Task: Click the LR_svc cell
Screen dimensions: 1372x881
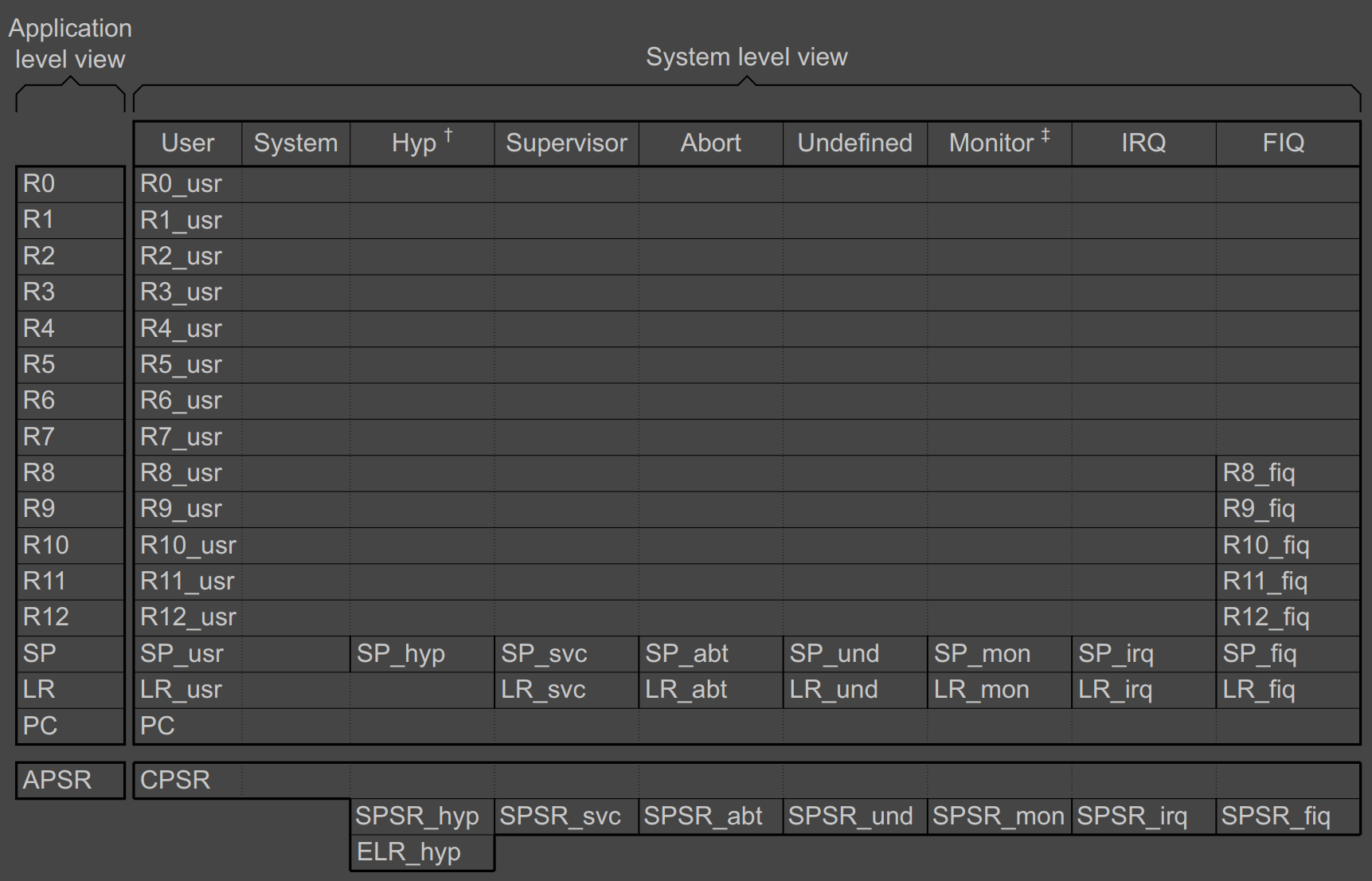Action: [566, 690]
